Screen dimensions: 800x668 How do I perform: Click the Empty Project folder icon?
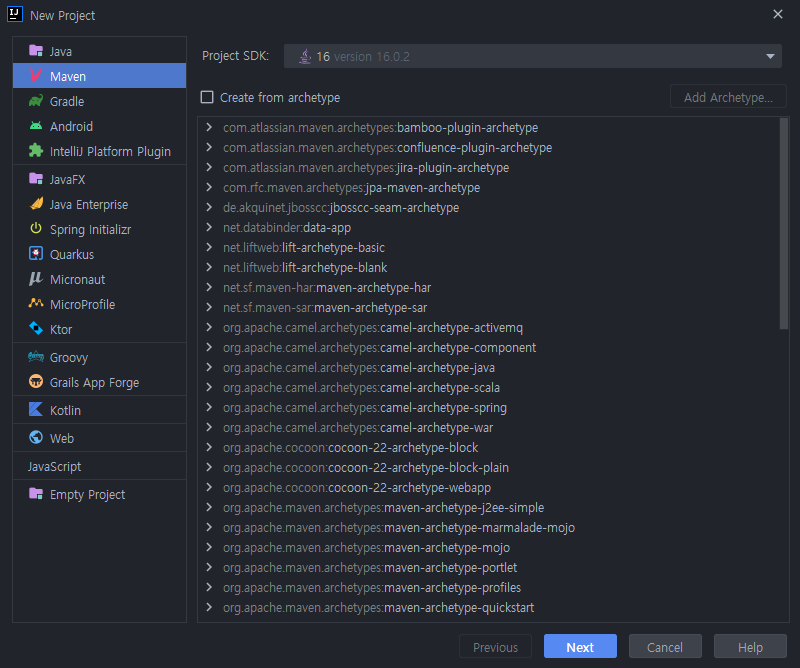36,493
